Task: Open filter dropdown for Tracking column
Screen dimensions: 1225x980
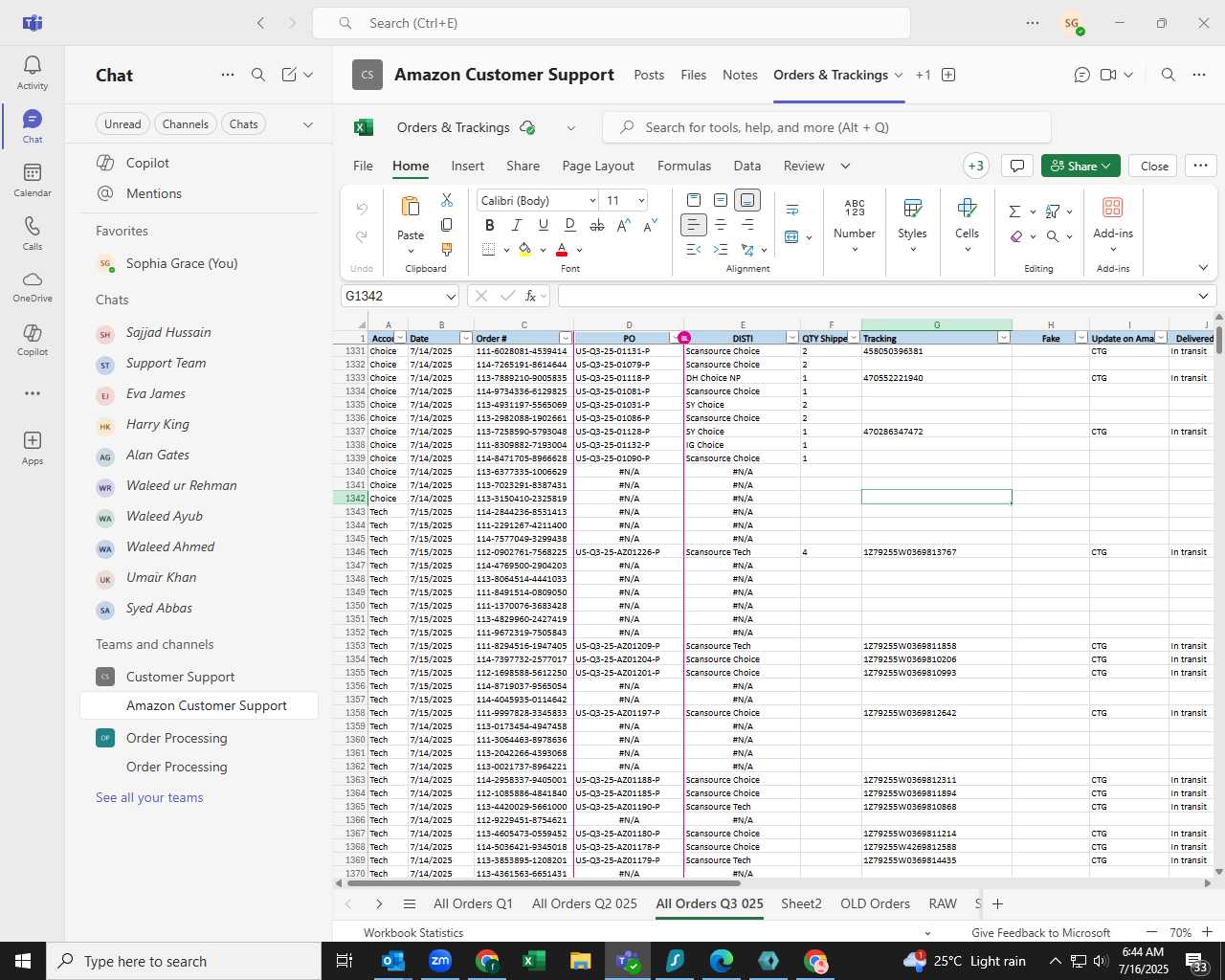Action: (1004, 338)
